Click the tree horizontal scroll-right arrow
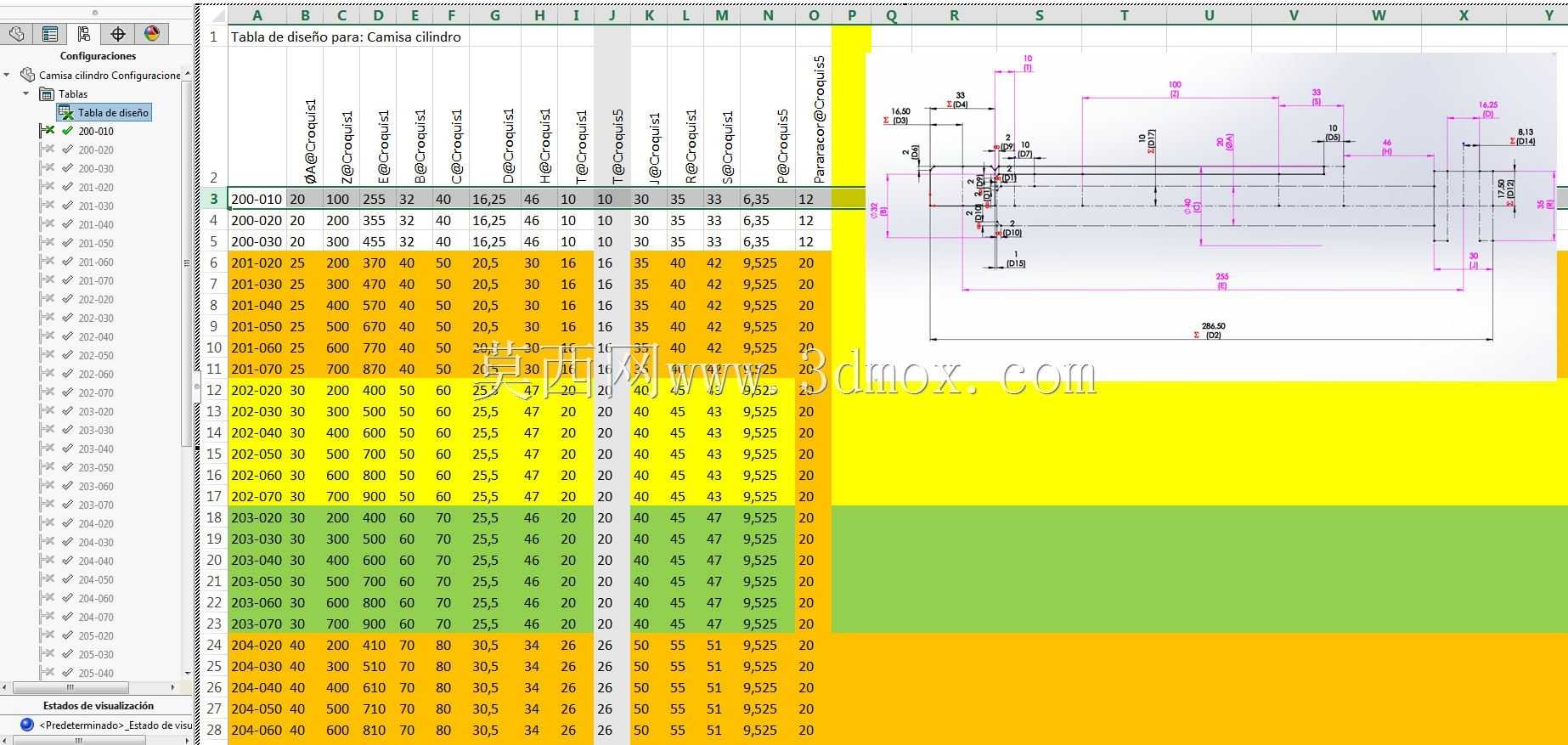Viewport: 1568px width, 745px height. click(173, 687)
